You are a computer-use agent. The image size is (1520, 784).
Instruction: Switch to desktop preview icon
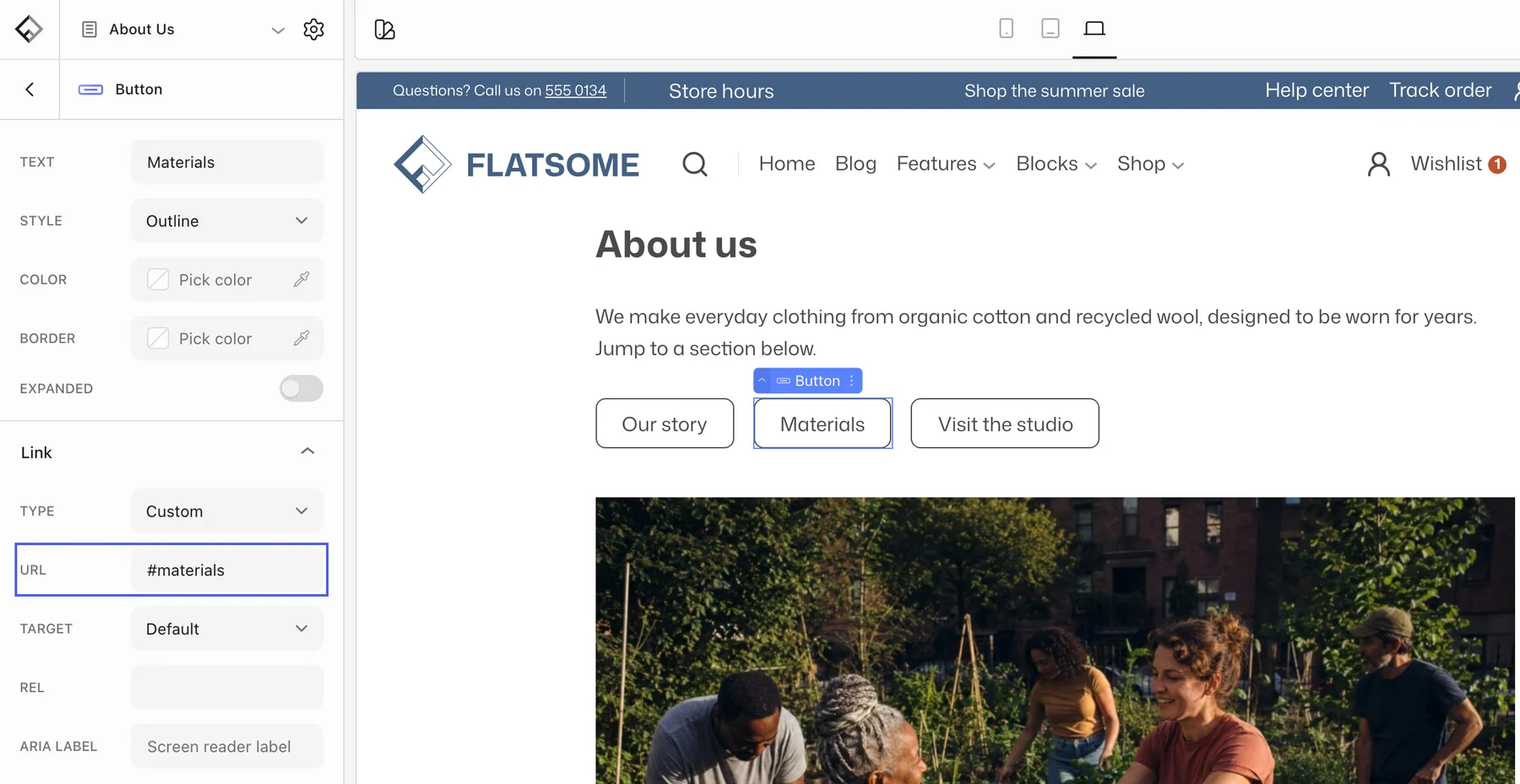pos(1094,29)
